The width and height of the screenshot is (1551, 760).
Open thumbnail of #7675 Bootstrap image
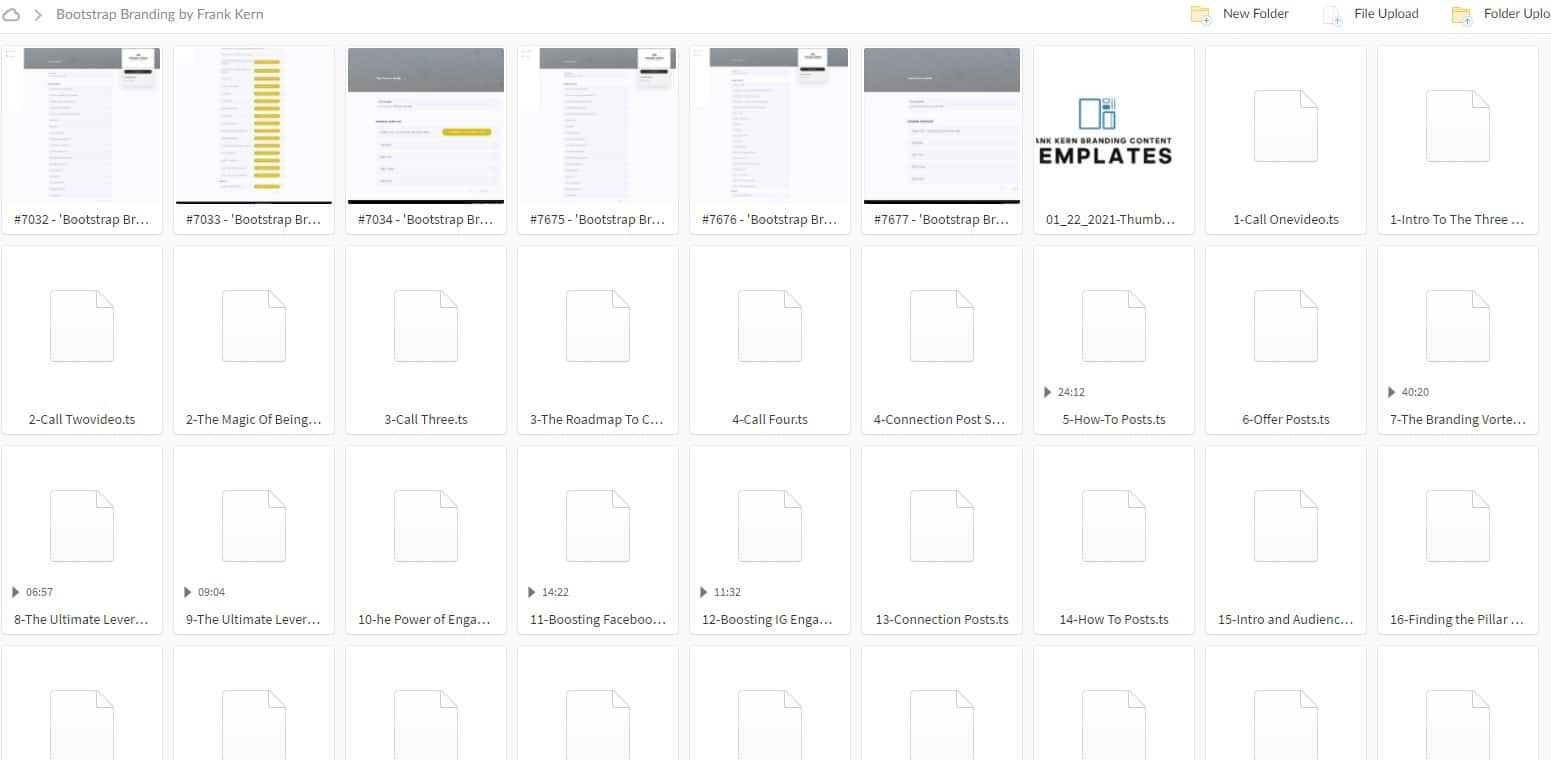(x=598, y=125)
